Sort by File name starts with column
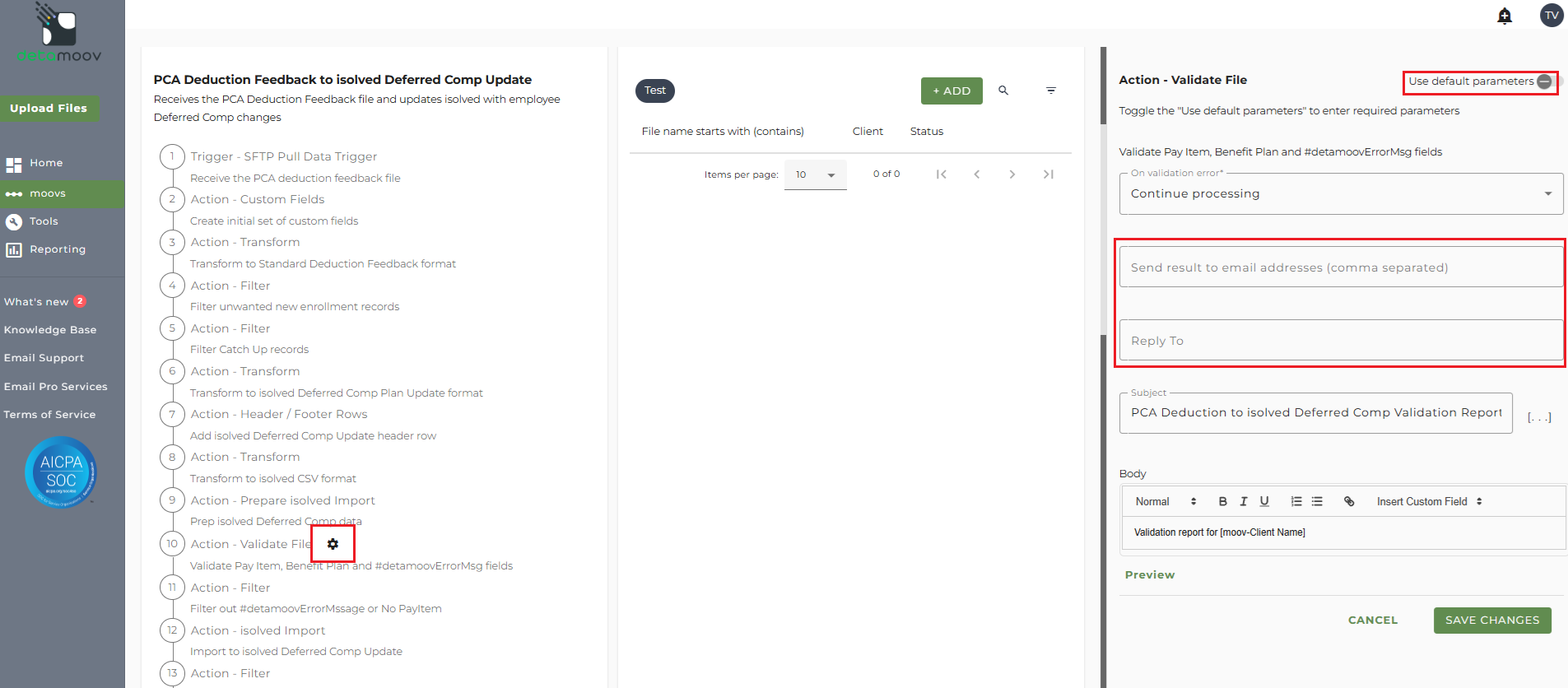This screenshot has height=688, width=1568. pos(723,132)
